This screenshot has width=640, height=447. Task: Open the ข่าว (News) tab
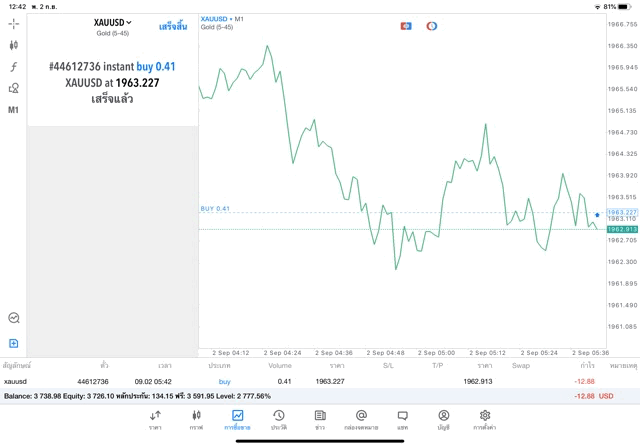point(319,419)
